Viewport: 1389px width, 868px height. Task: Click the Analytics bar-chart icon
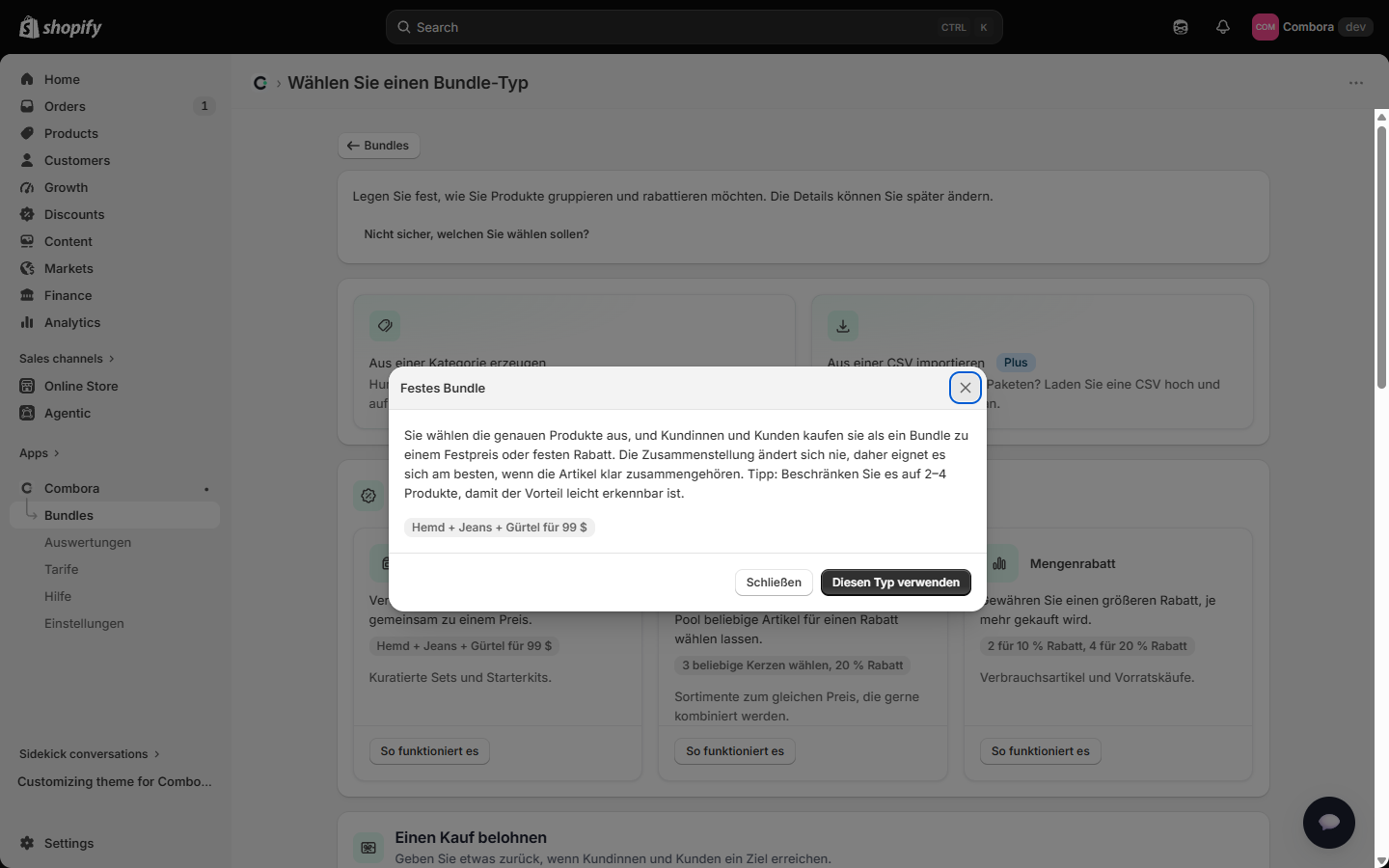click(27, 322)
